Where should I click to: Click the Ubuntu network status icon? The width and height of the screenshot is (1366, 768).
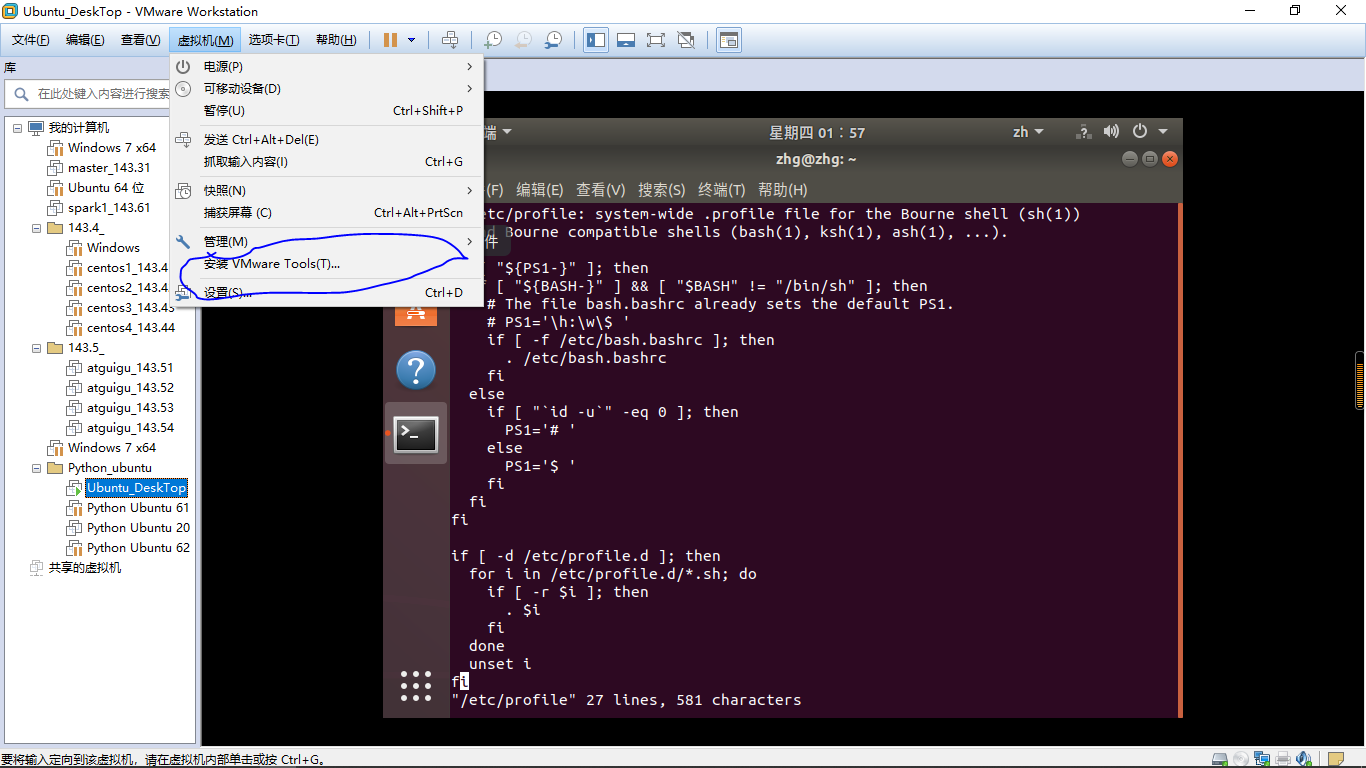1083,132
